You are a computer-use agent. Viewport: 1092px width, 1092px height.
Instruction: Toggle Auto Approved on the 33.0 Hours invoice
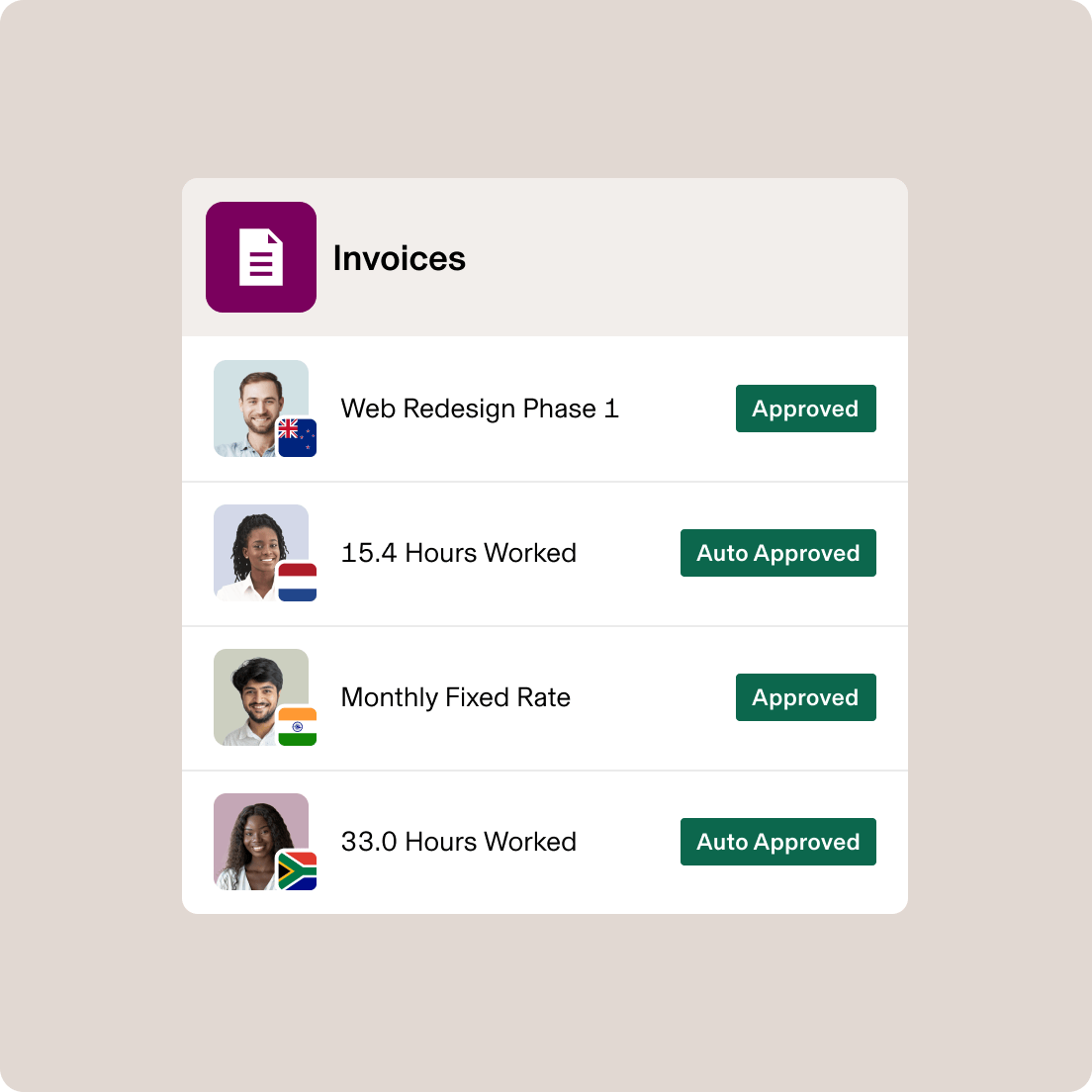point(777,842)
